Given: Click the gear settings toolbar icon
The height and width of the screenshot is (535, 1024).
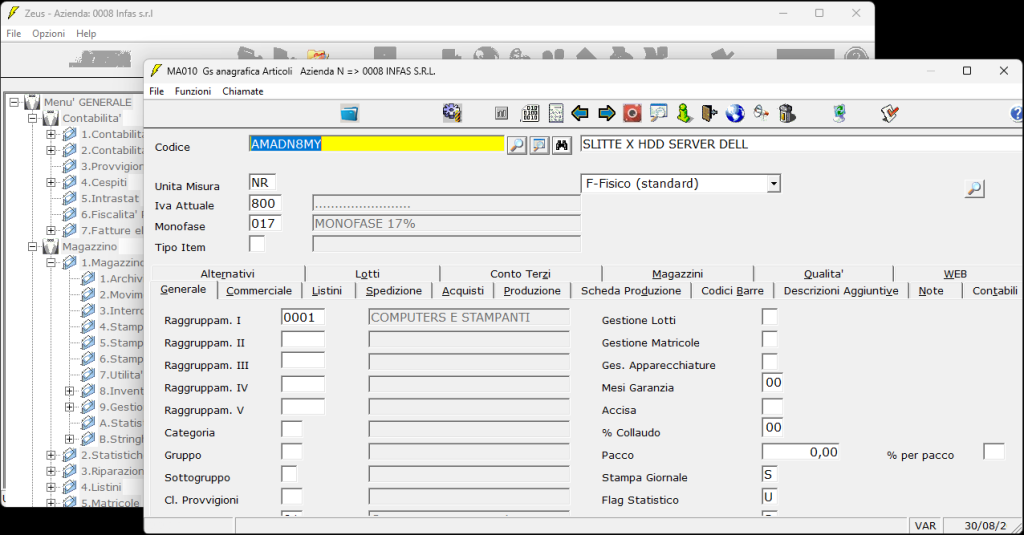Looking at the screenshot, I should click(x=452, y=113).
